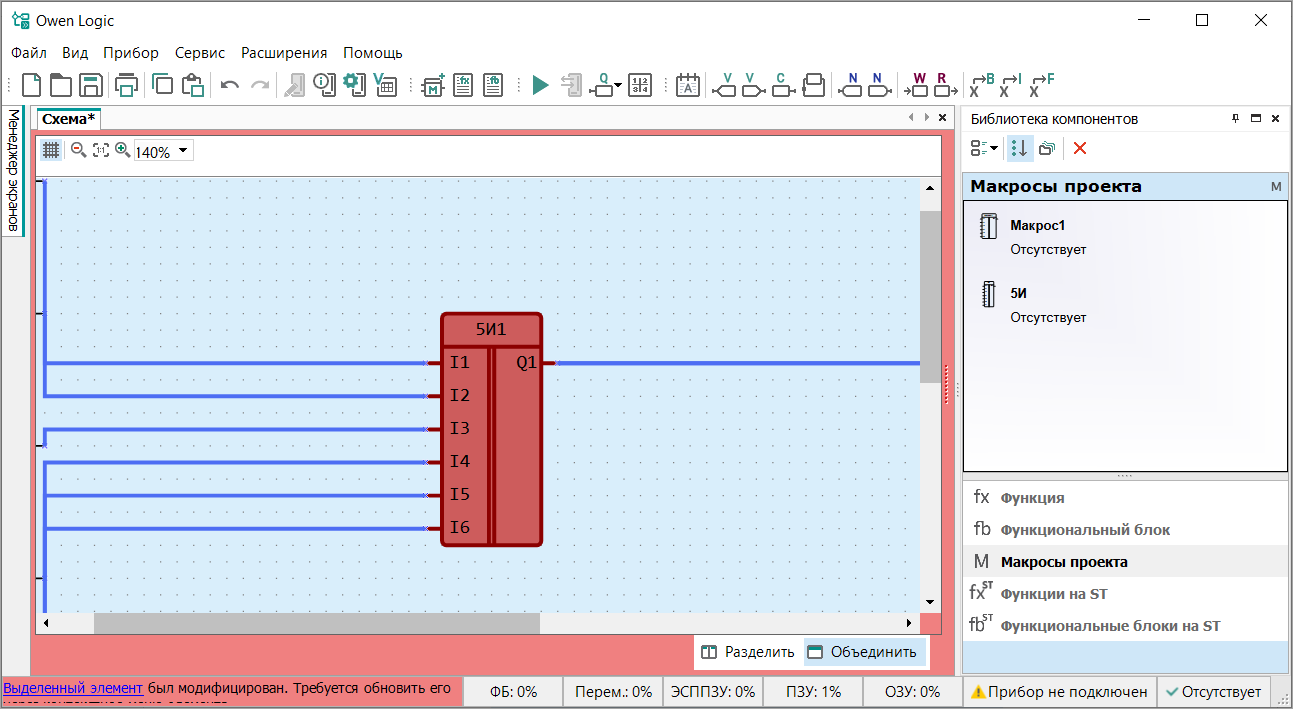Close the component library panel
This screenshot has height=709, width=1293.
(1275, 118)
